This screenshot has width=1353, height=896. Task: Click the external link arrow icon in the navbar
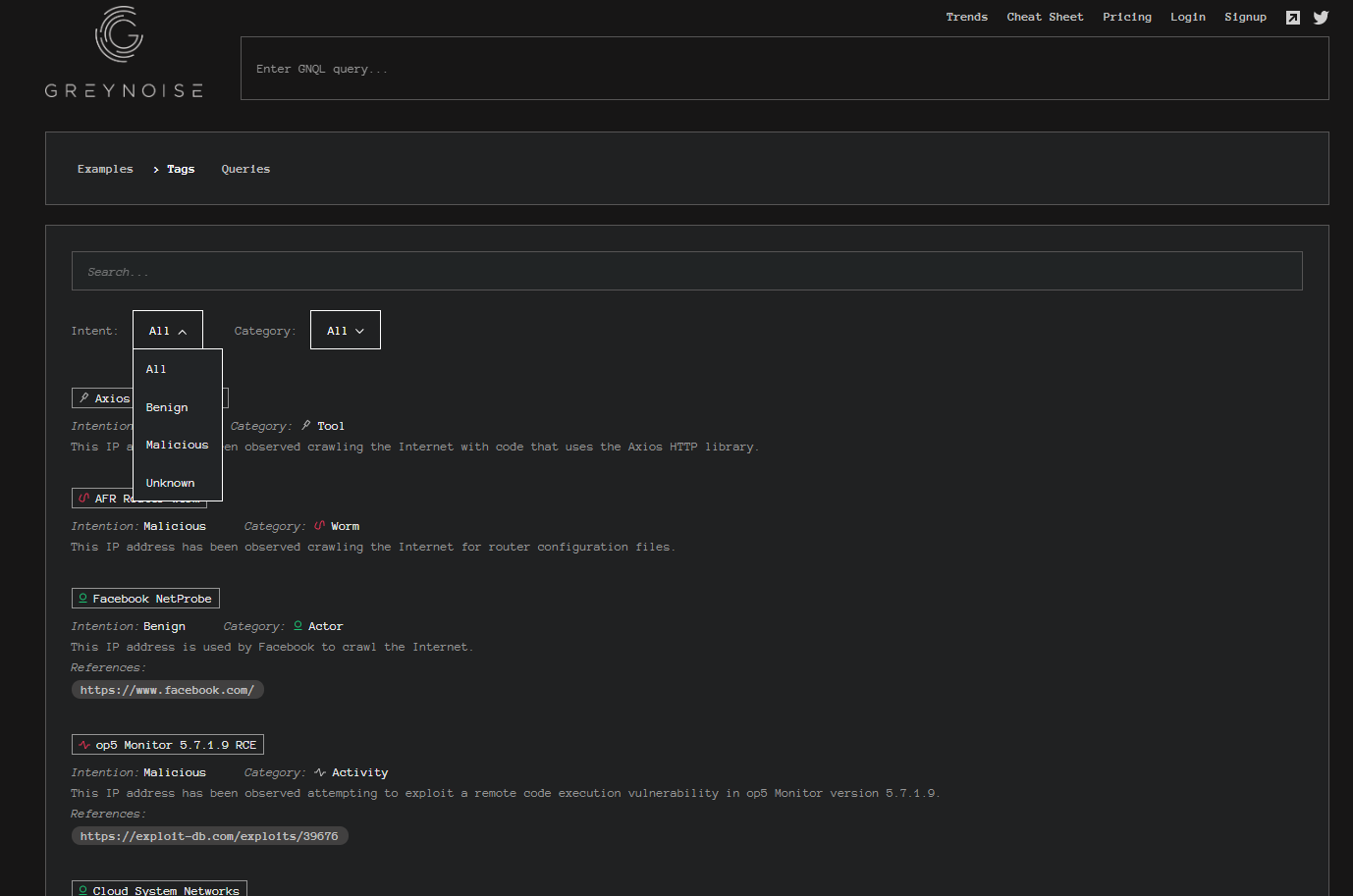1292,17
